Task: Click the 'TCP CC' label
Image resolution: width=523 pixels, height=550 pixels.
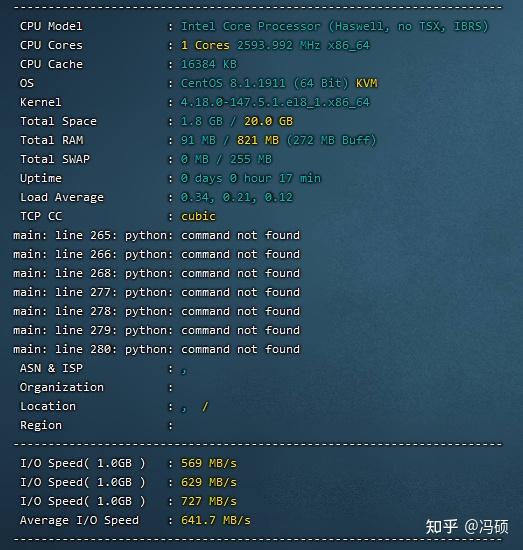Action: click(x=41, y=216)
